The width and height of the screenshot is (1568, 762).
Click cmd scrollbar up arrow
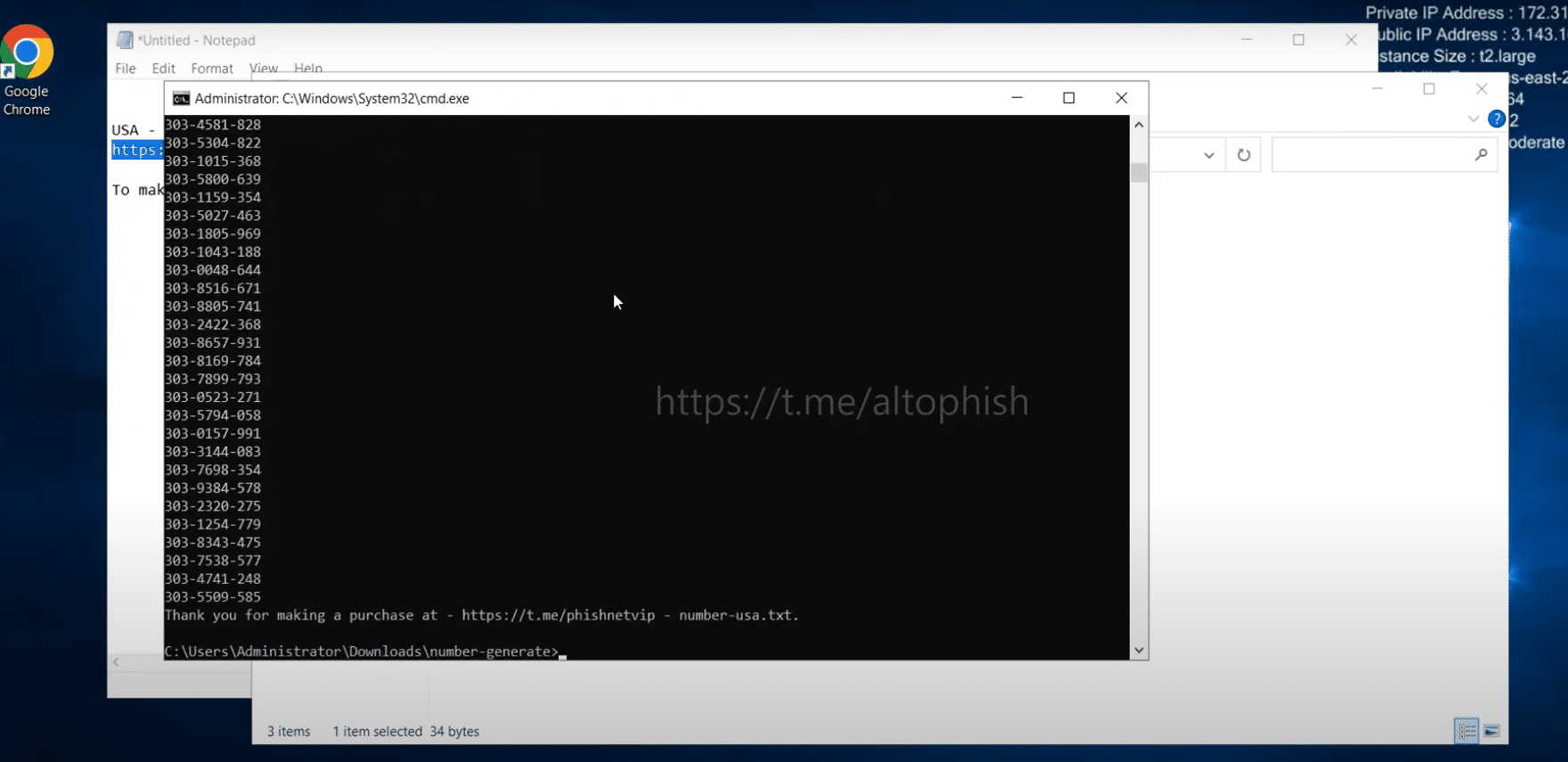1139,125
